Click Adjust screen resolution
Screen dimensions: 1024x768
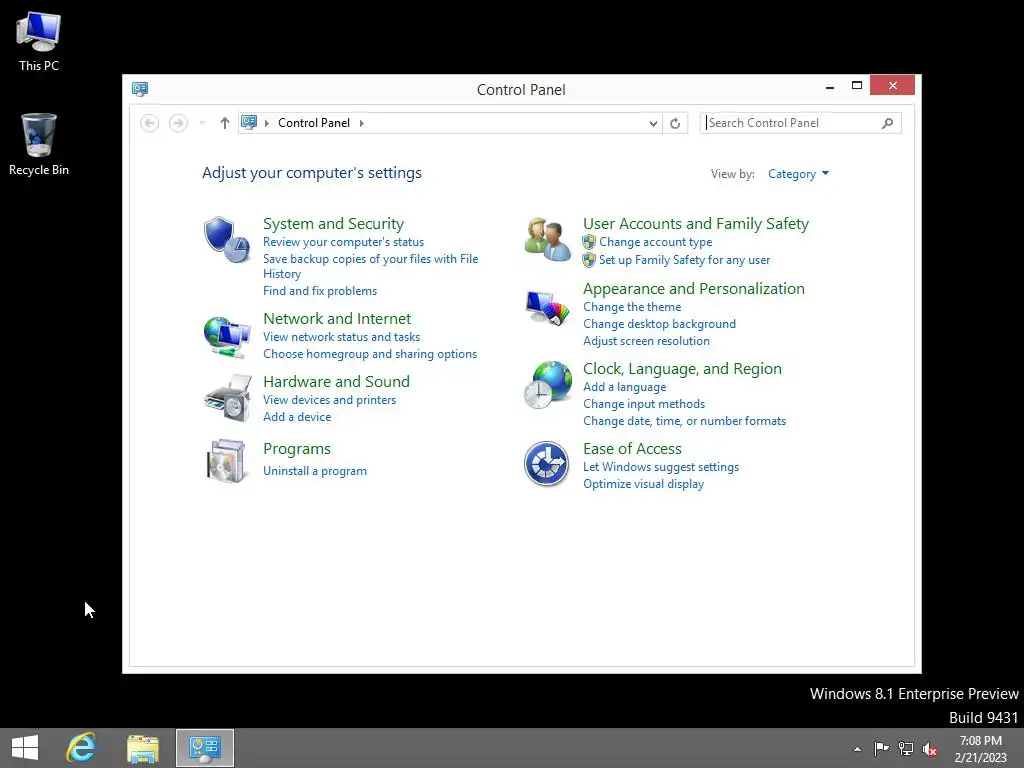[646, 341]
